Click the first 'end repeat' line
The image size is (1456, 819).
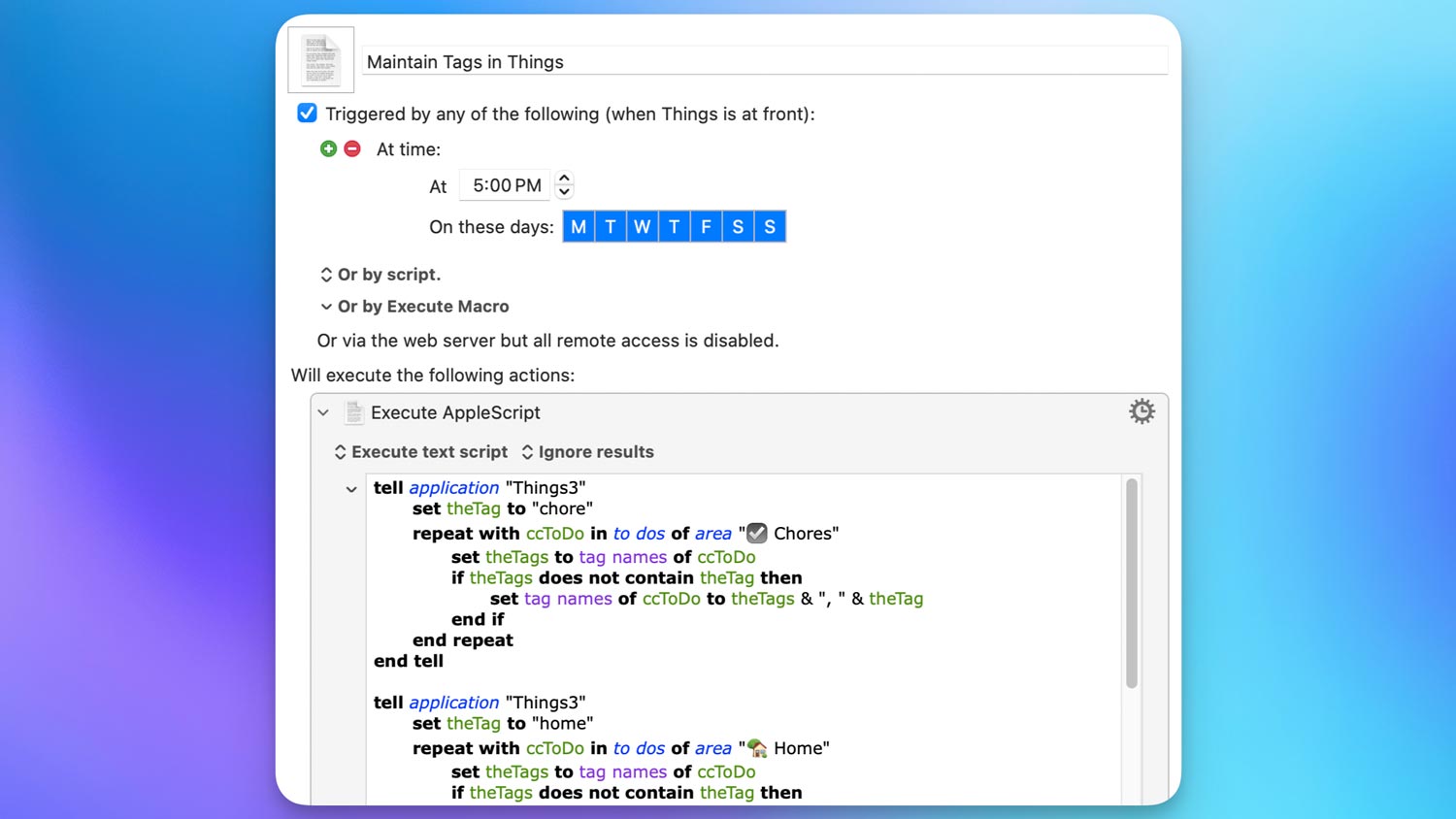463,640
